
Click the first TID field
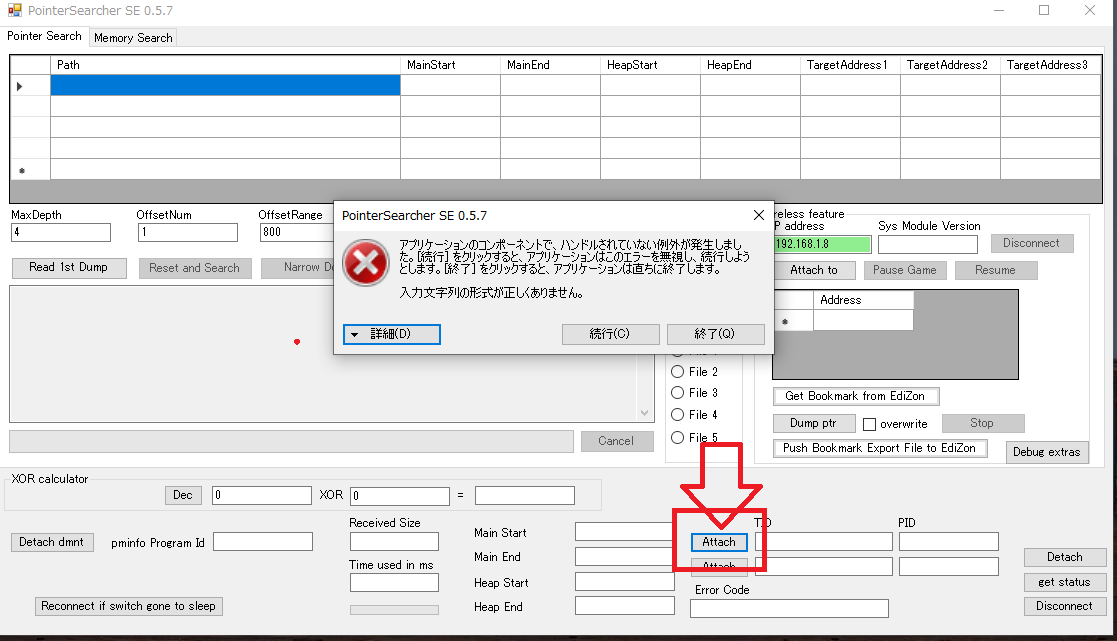(x=824, y=542)
